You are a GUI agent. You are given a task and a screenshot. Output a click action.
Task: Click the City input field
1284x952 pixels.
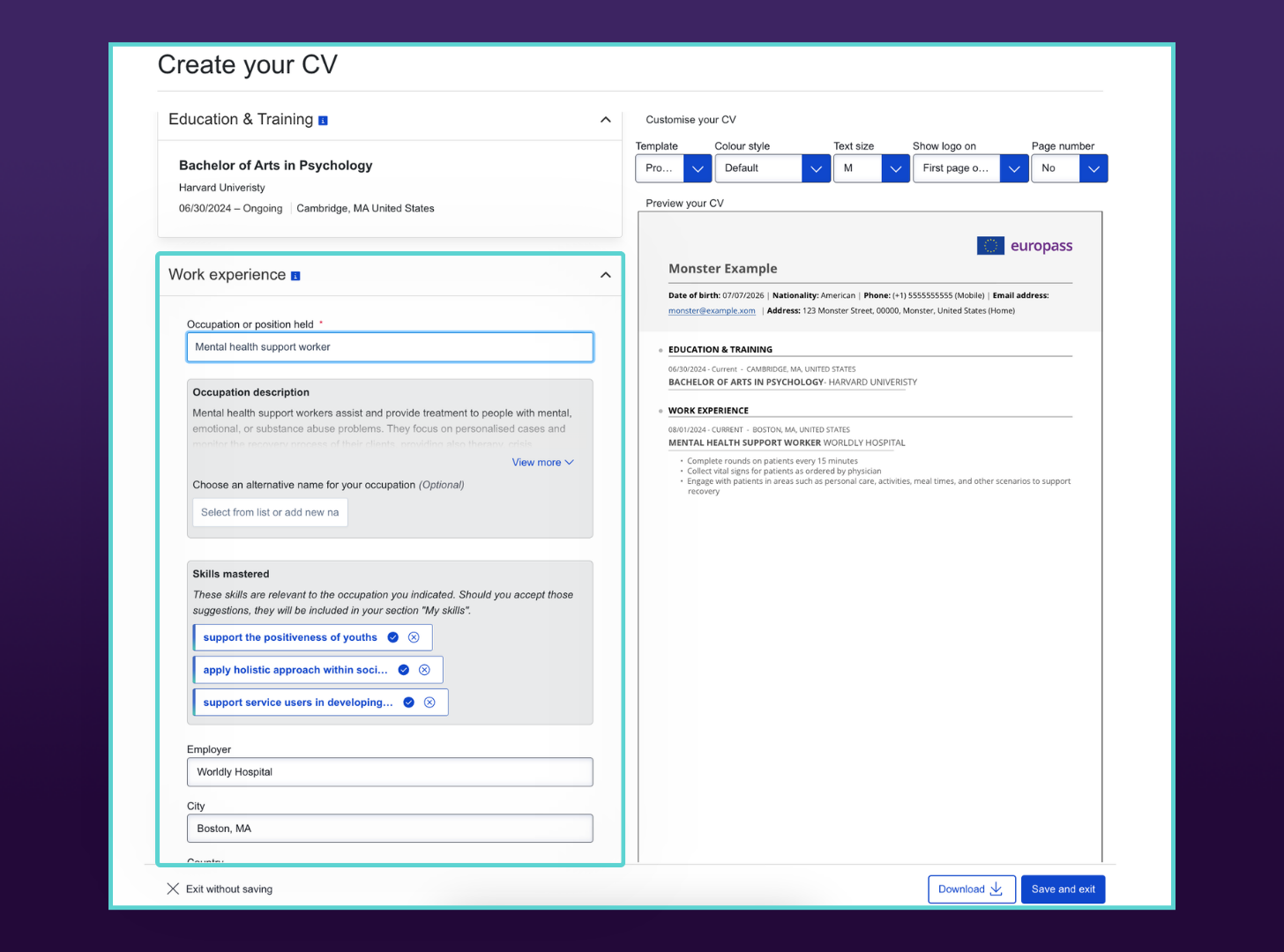(390, 829)
